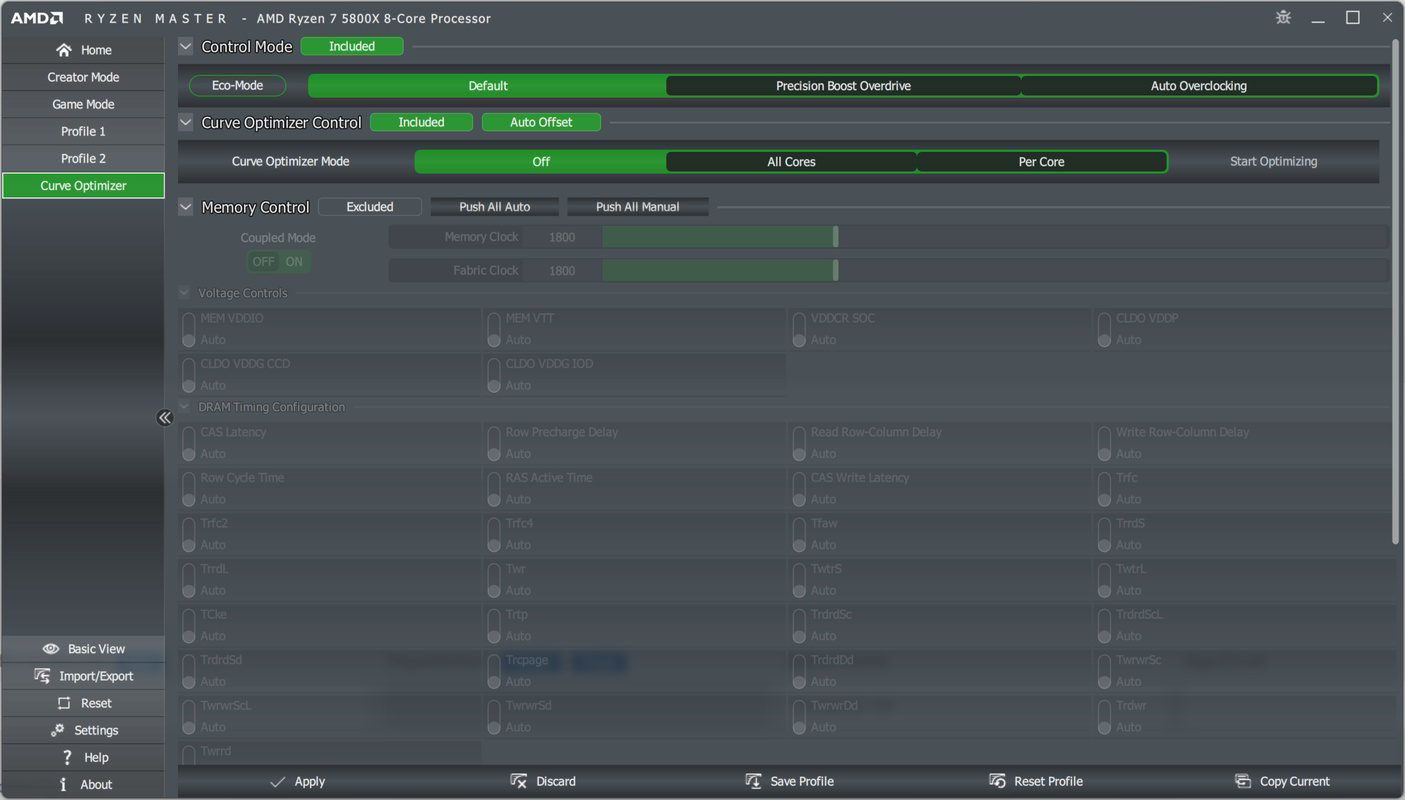The height and width of the screenshot is (800, 1405).
Task: Toggle Memory Control Excluded button
Action: 370,207
